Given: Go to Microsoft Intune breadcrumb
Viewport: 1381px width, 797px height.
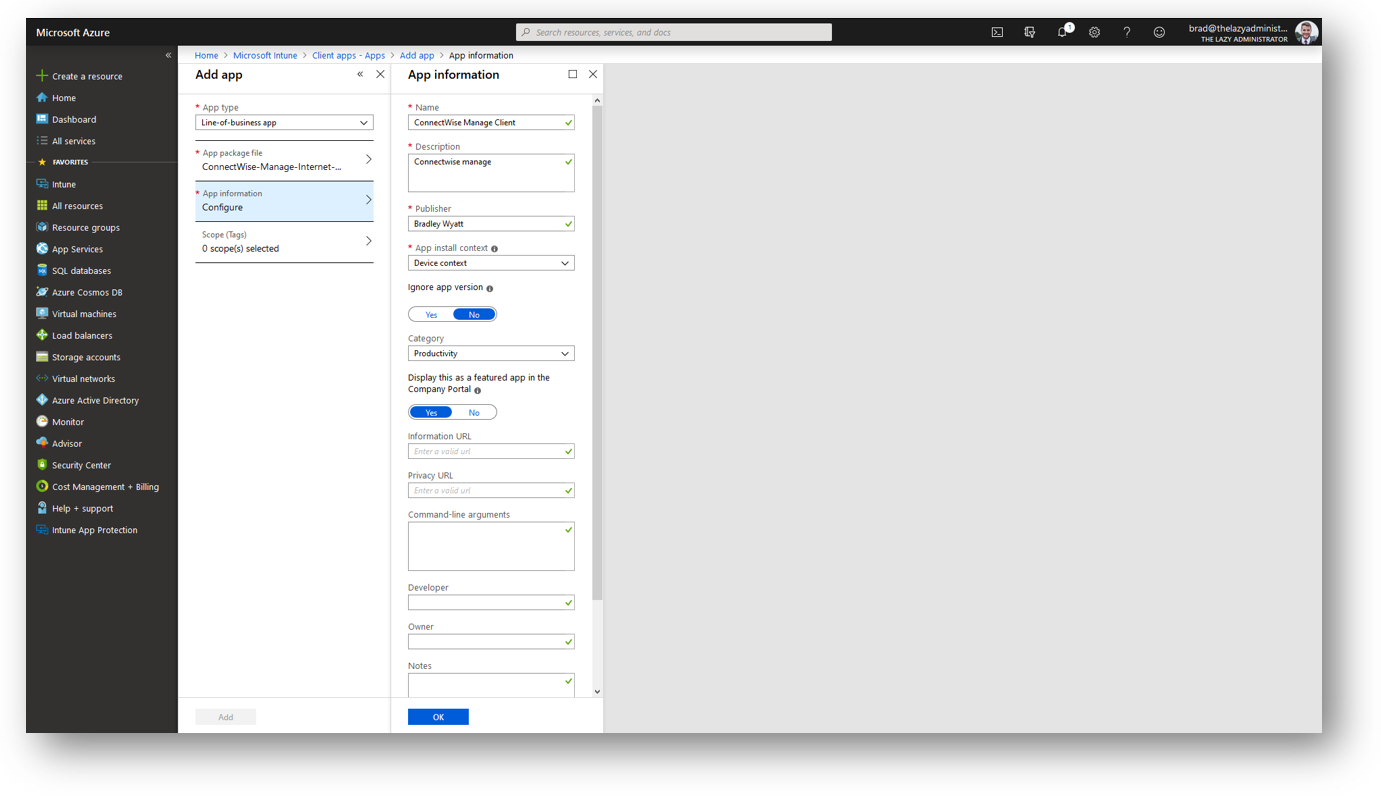Looking at the screenshot, I should pyautogui.click(x=265, y=55).
